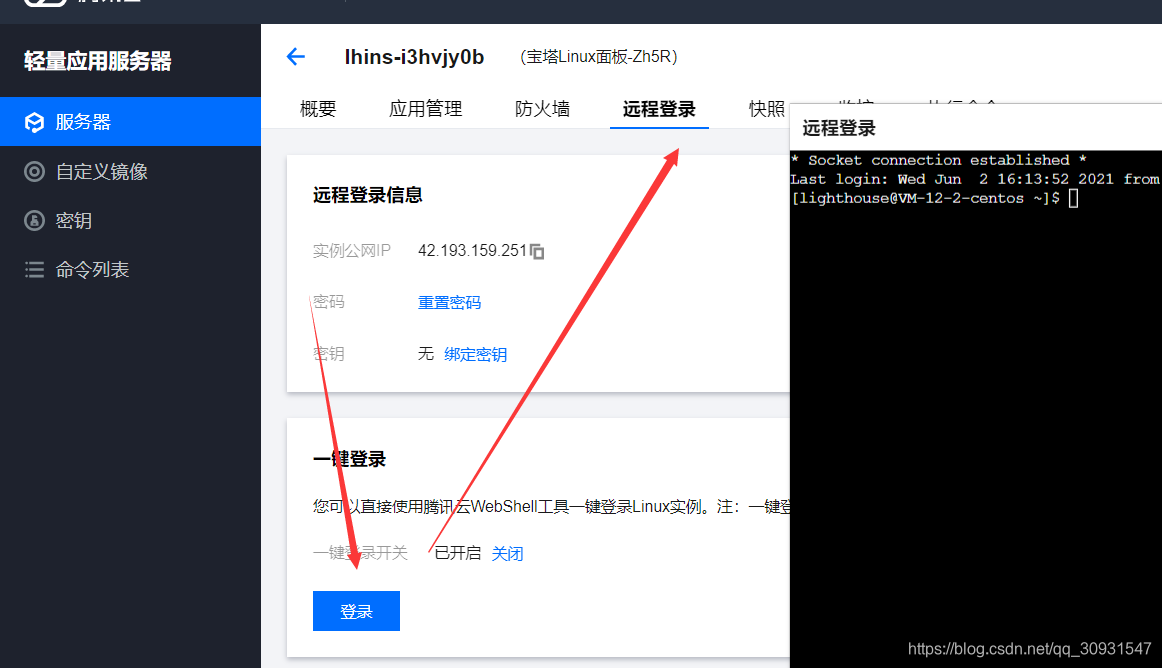Click the 自定义镜像 circle icon in the sidebar

click(x=34, y=171)
